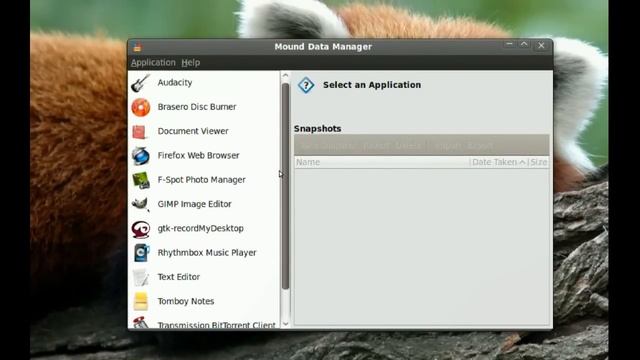Minimize the Mound Data Manager window
Image resolution: width=640 pixels, height=360 pixels.
(x=509, y=45)
